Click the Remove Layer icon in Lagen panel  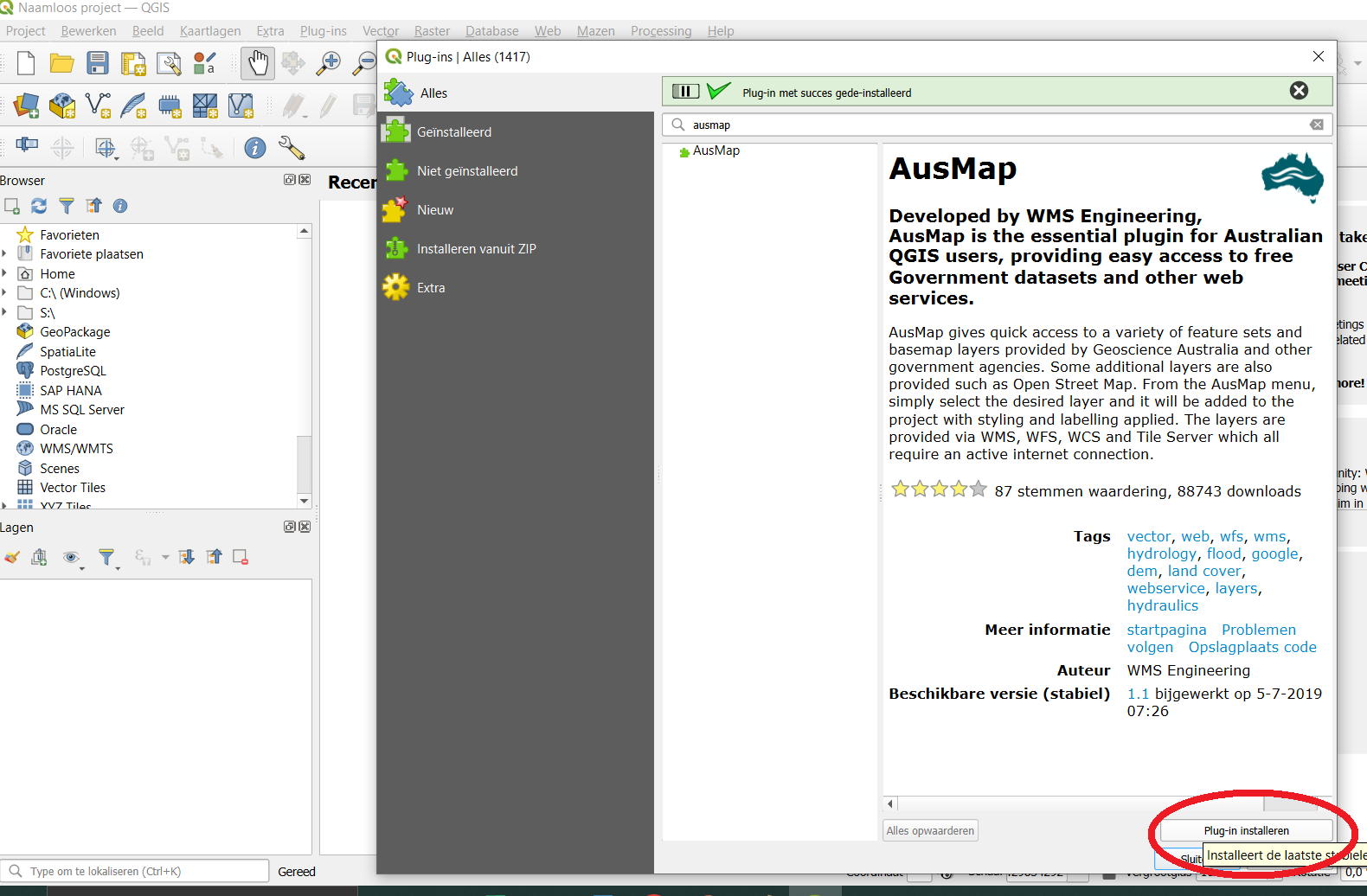point(241,557)
